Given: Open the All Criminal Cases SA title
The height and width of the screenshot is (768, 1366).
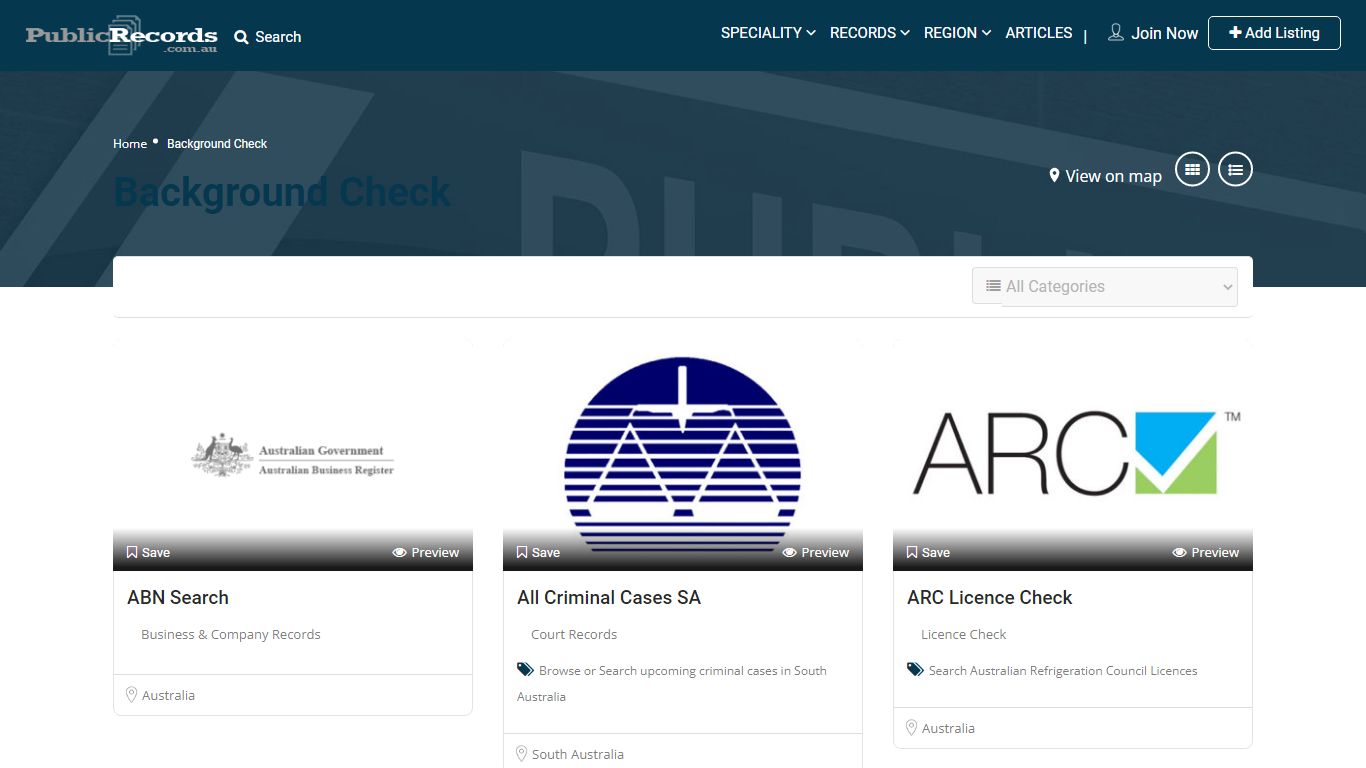Looking at the screenshot, I should [609, 598].
